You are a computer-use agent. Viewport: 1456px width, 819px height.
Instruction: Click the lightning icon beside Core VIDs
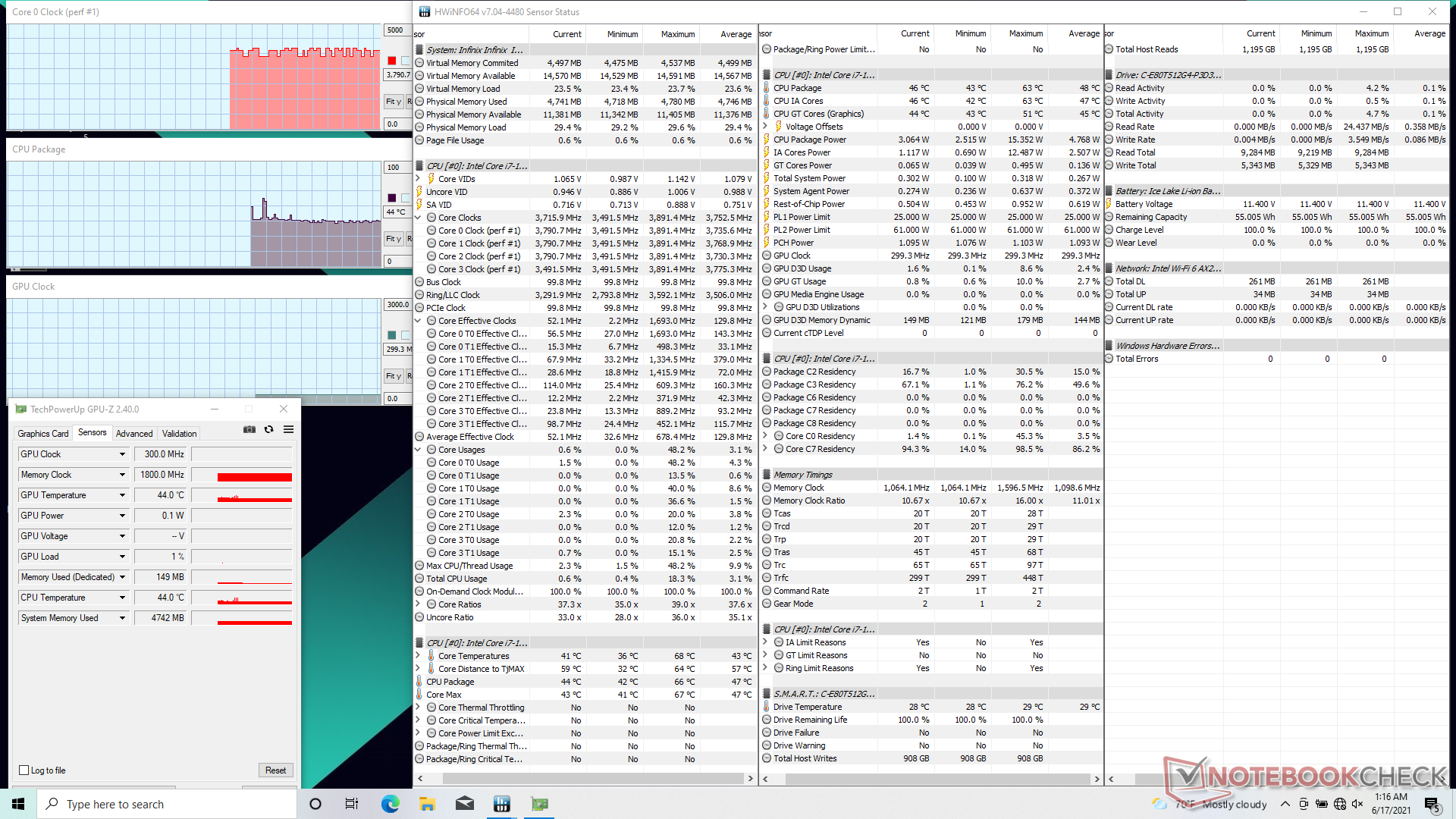click(431, 179)
